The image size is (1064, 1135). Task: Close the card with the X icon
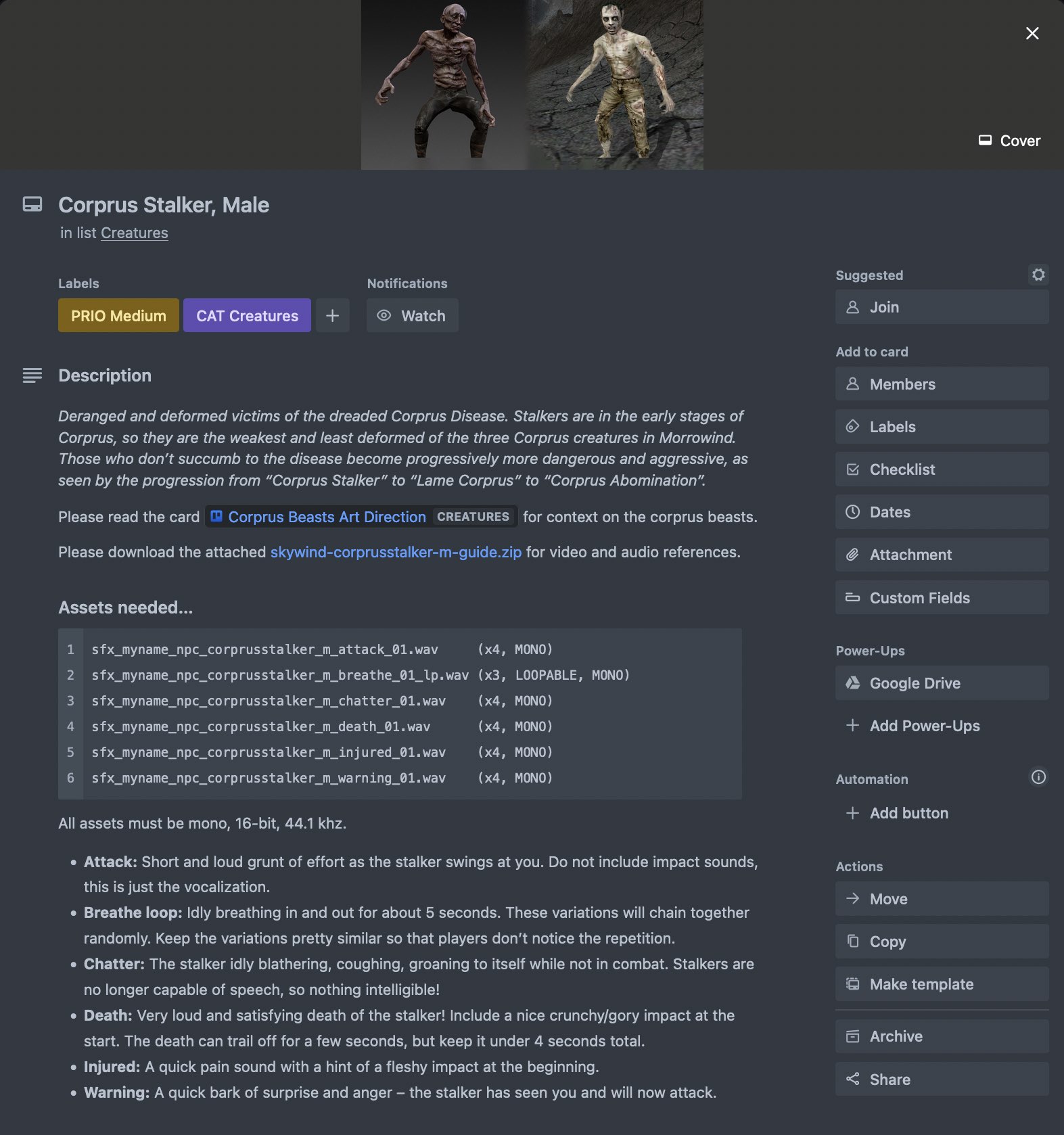coord(1032,33)
